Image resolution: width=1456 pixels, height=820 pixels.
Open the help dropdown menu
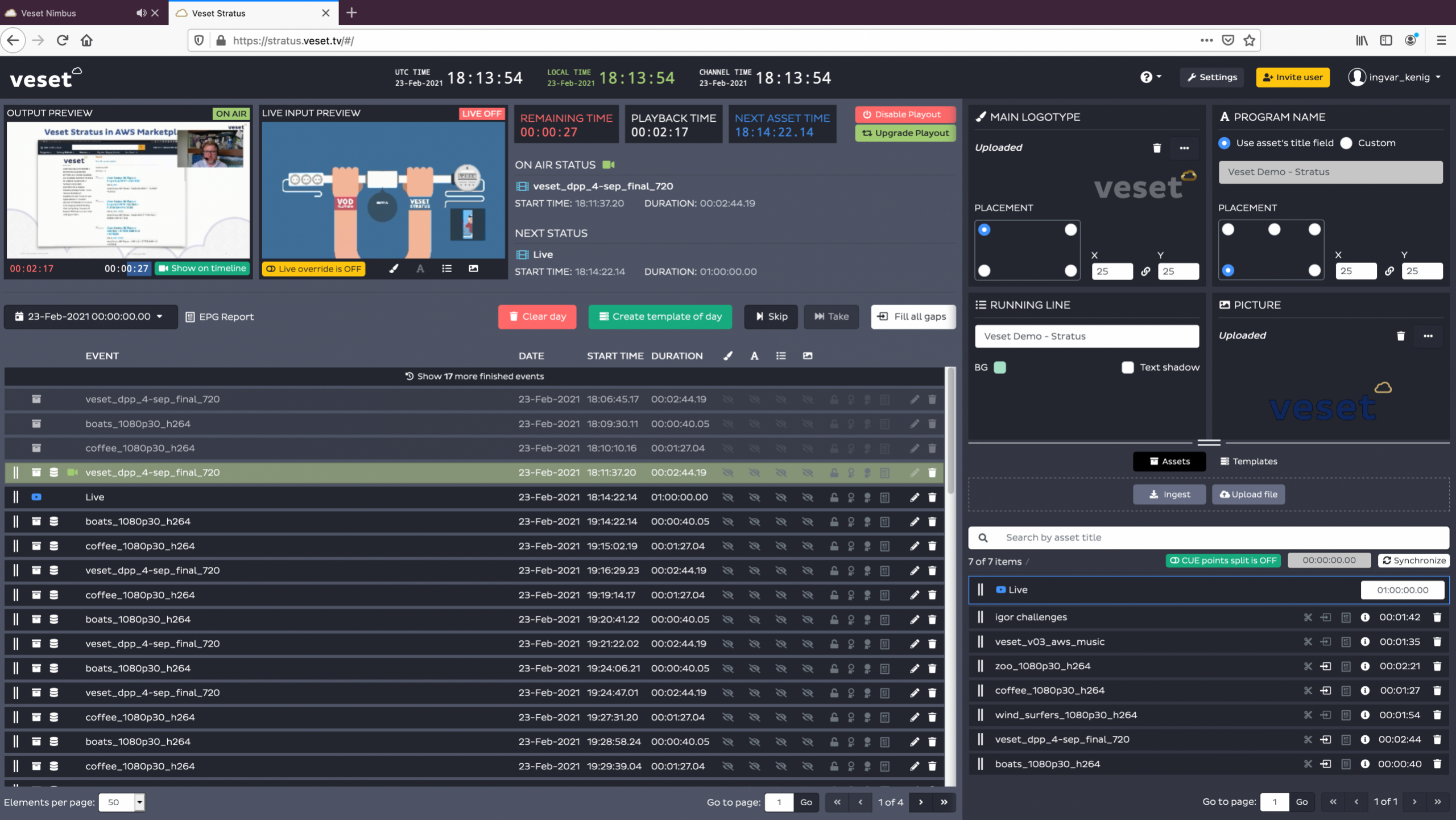point(1151,77)
